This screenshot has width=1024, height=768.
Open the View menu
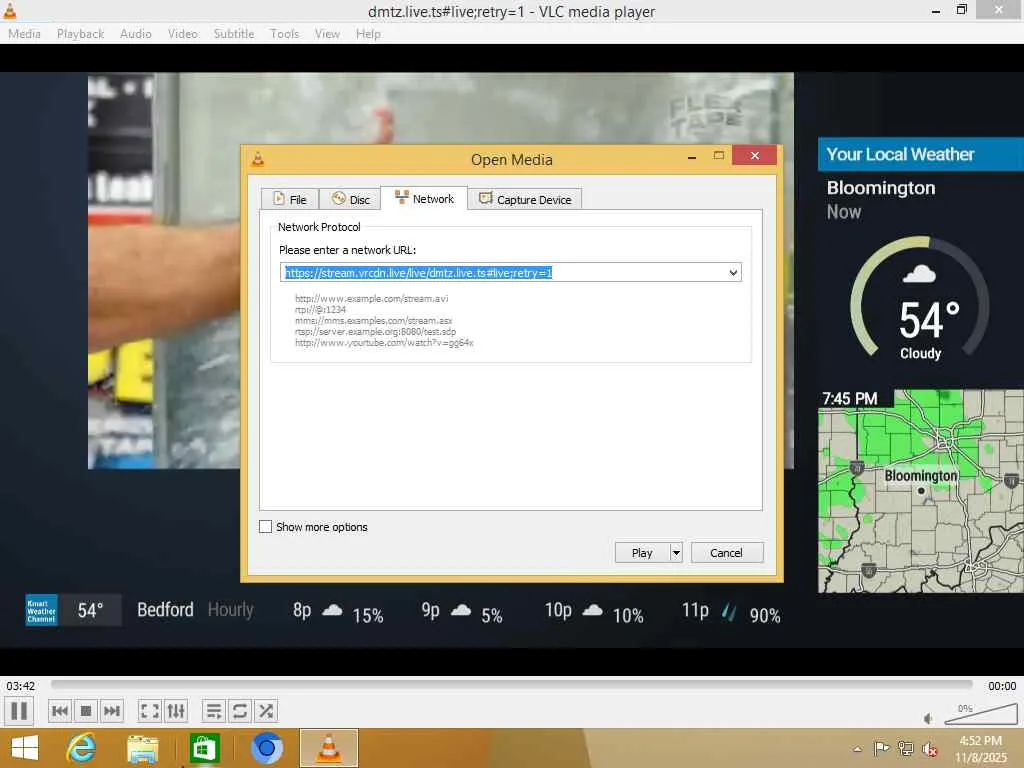pyautogui.click(x=327, y=33)
